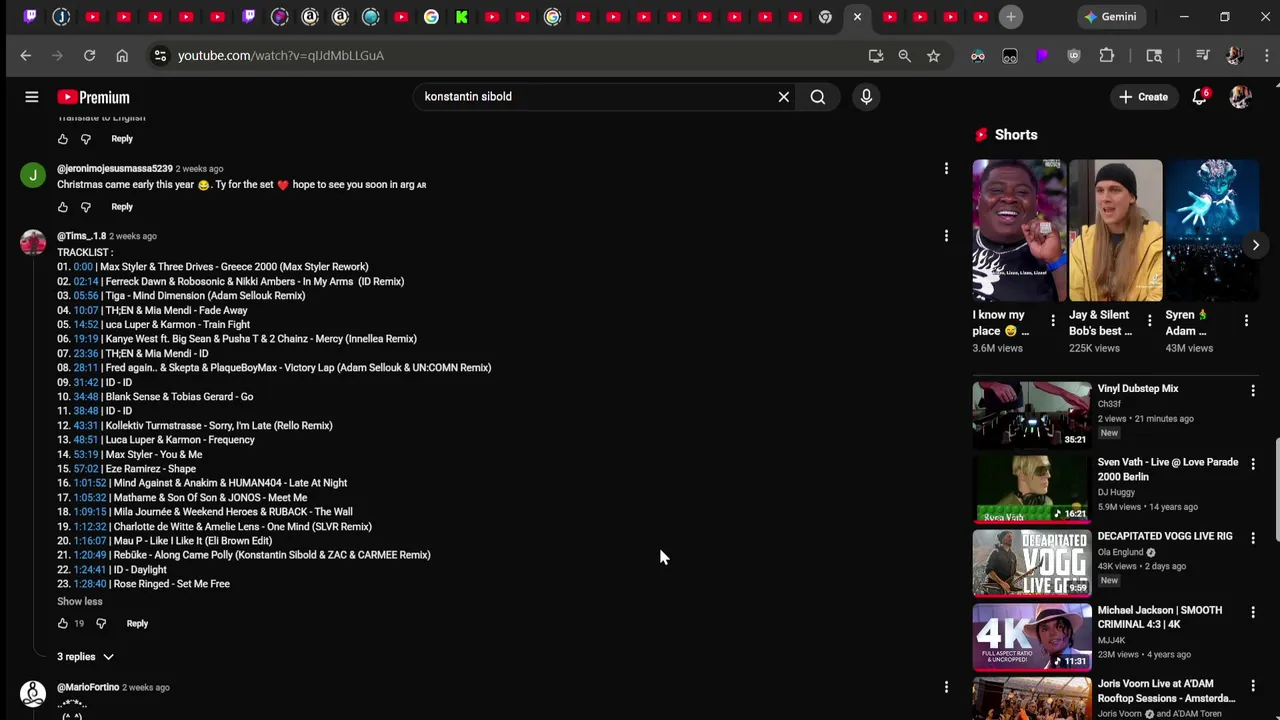Open the Jay & Silent Bob Short
The image size is (1280, 720).
click(1115, 230)
